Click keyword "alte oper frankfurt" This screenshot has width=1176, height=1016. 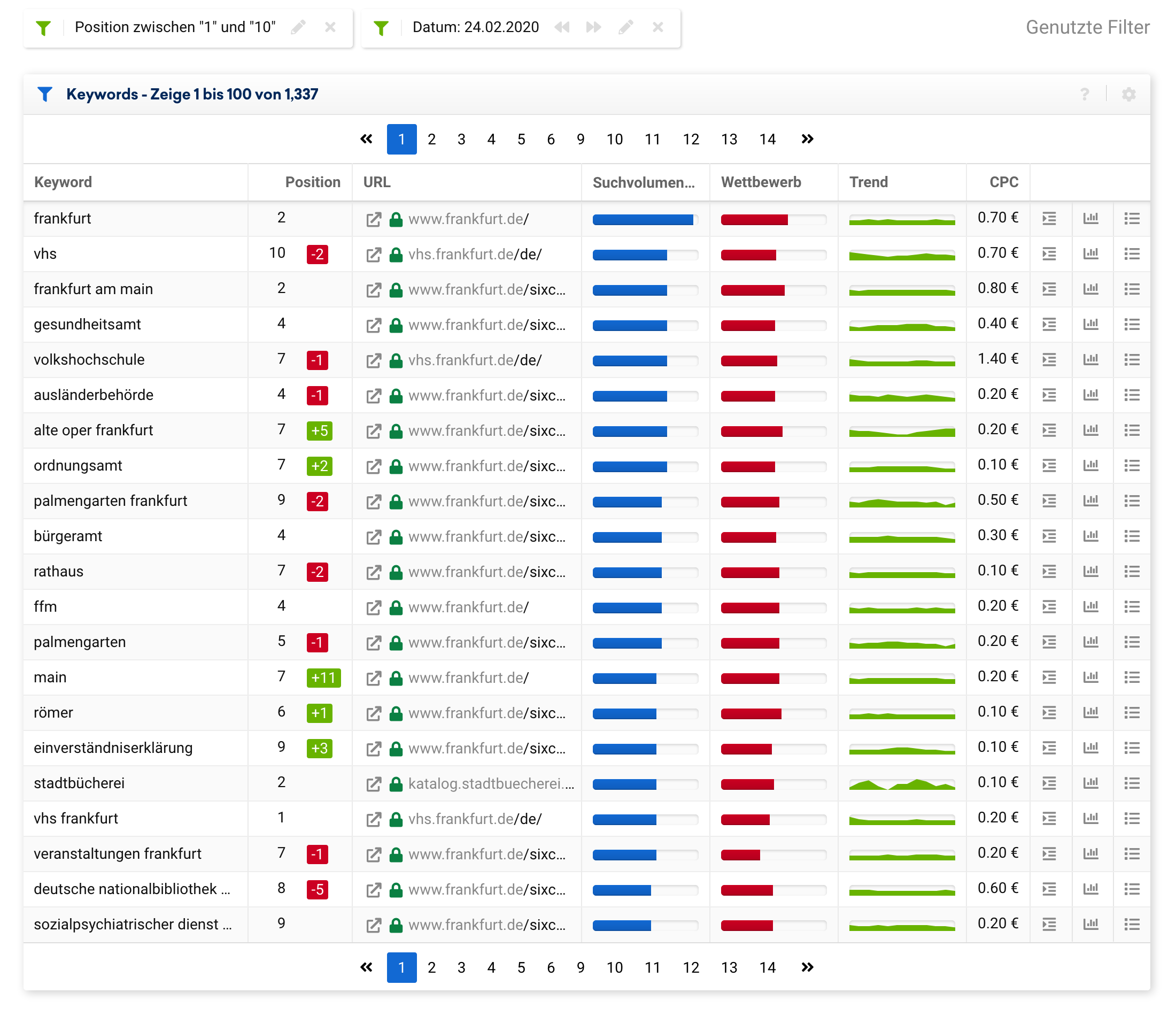click(x=93, y=430)
